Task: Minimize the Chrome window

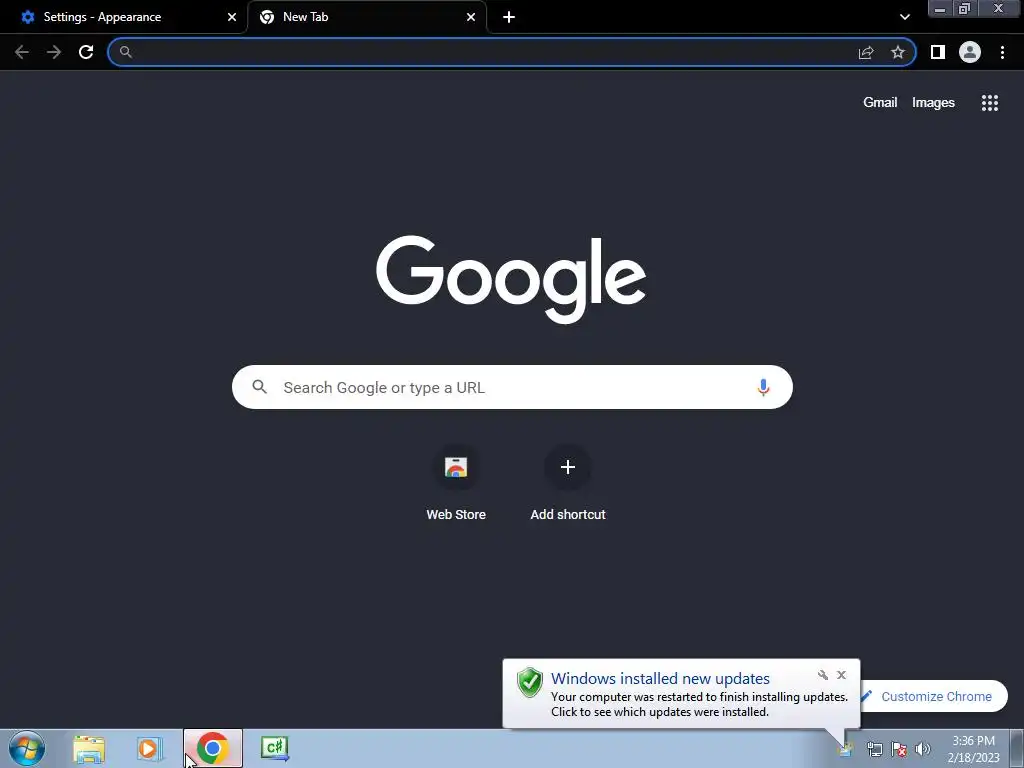Action: coord(940,8)
